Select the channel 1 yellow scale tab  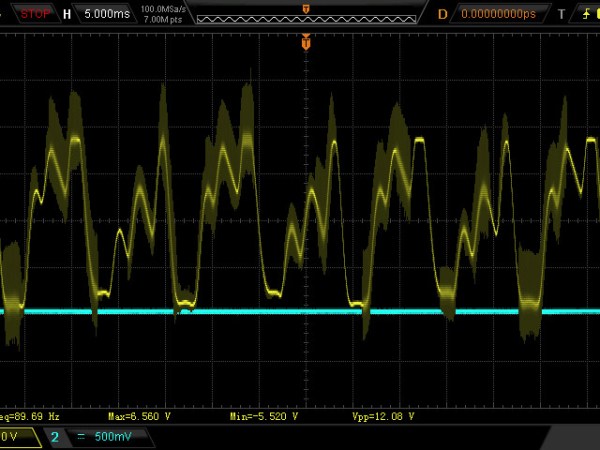[x=19, y=437]
